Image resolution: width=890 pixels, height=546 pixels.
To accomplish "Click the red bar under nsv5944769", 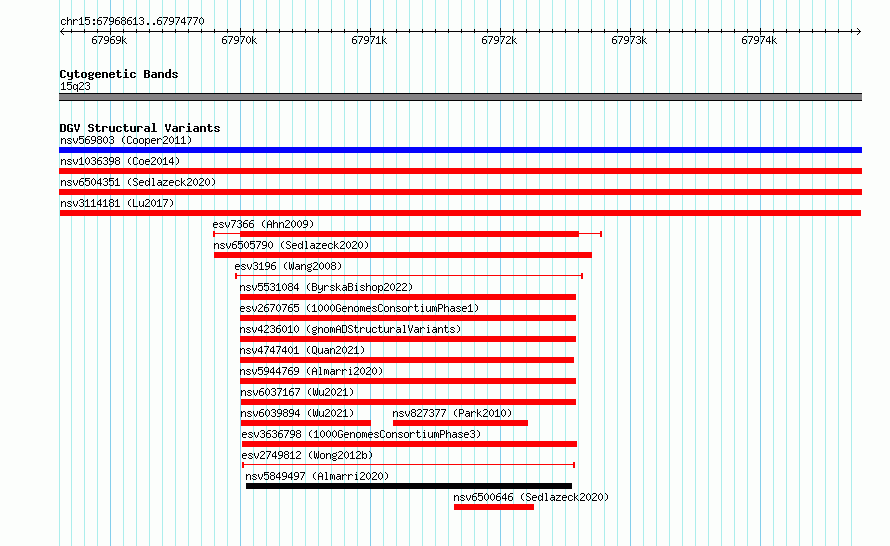I will pyautogui.click(x=408, y=381).
